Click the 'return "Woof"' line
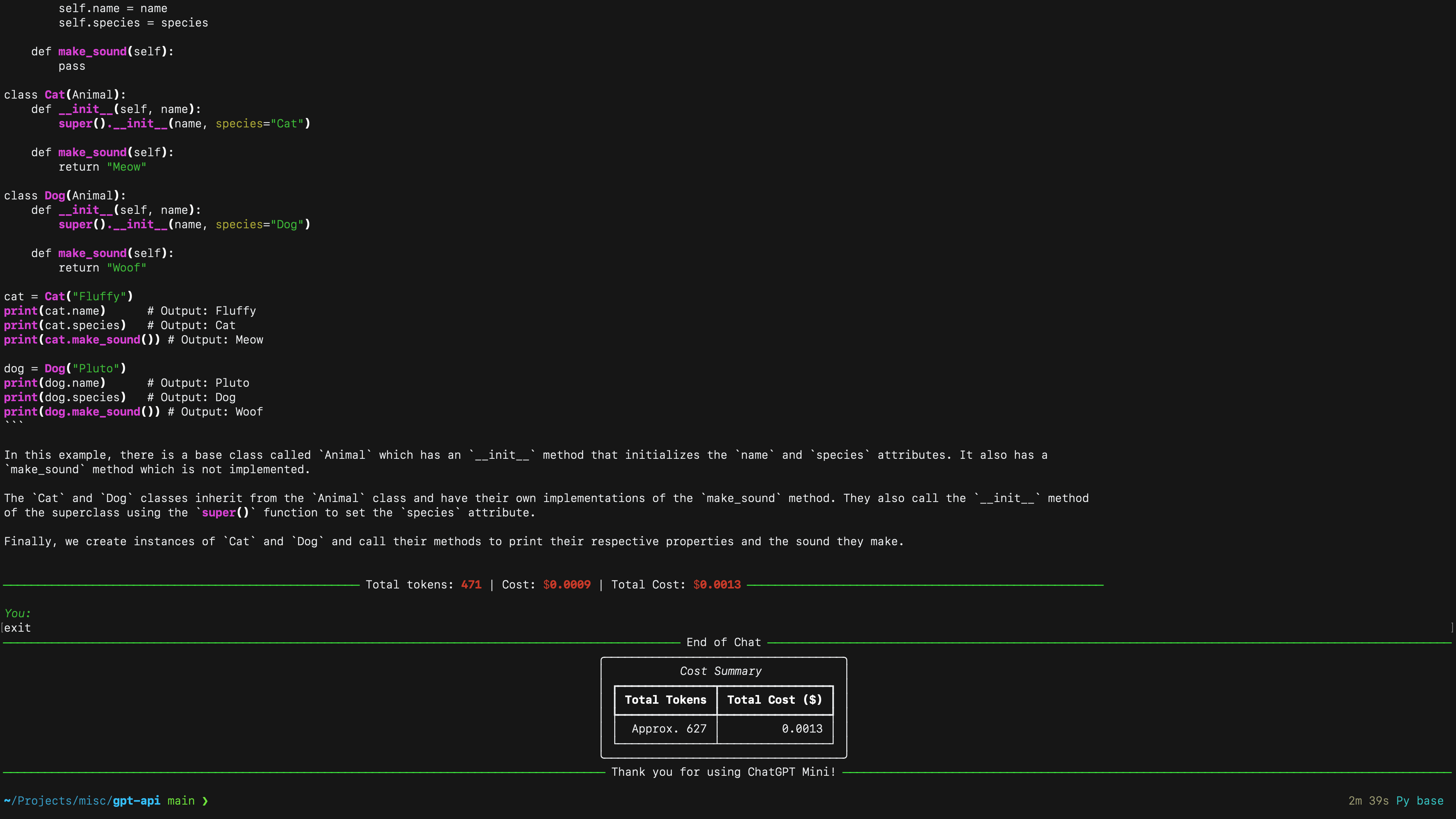The width and height of the screenshot is (1456, 819). point(102,268)
